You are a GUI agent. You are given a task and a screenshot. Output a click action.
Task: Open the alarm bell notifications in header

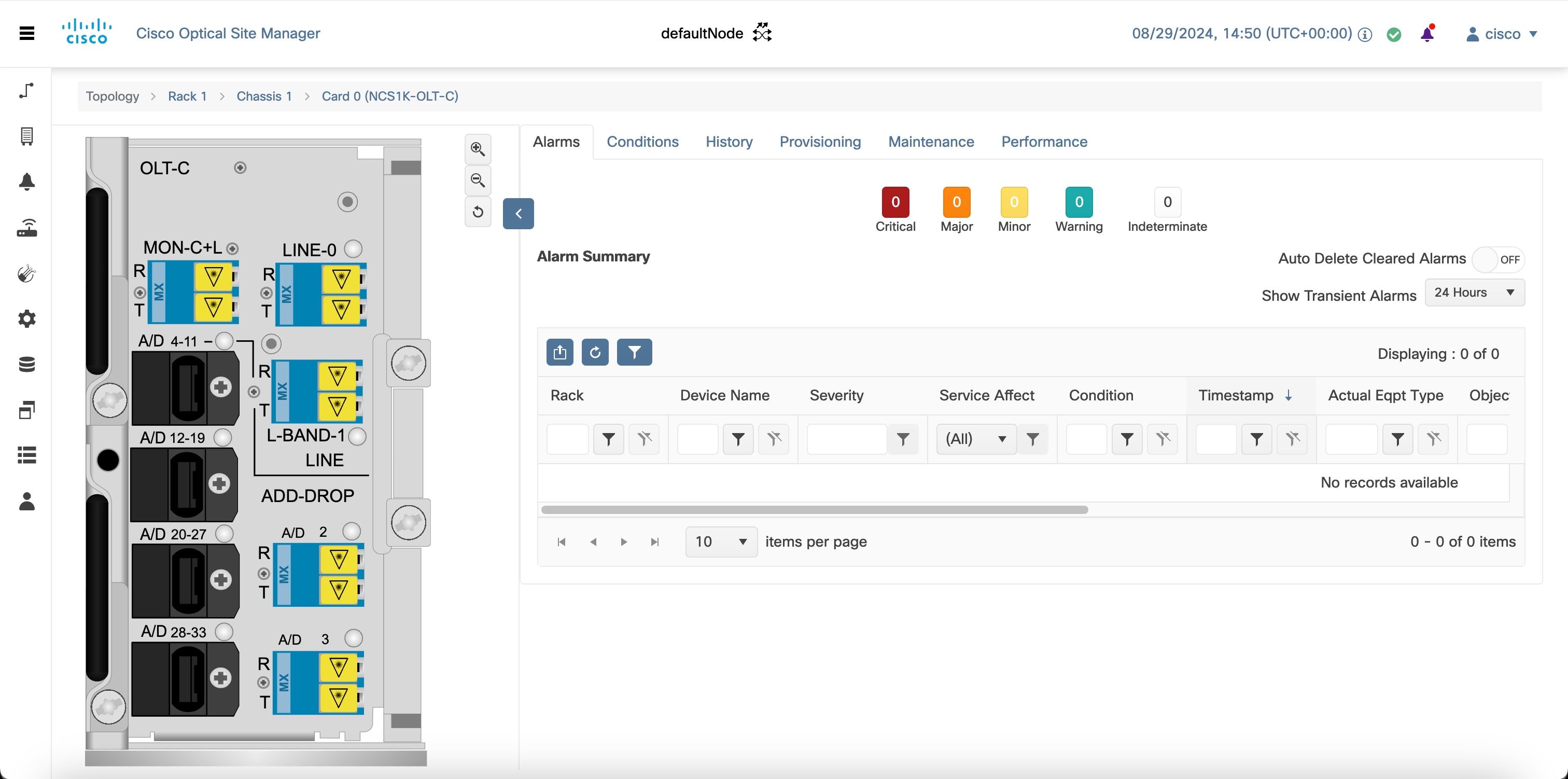[x=1427, y=34]
